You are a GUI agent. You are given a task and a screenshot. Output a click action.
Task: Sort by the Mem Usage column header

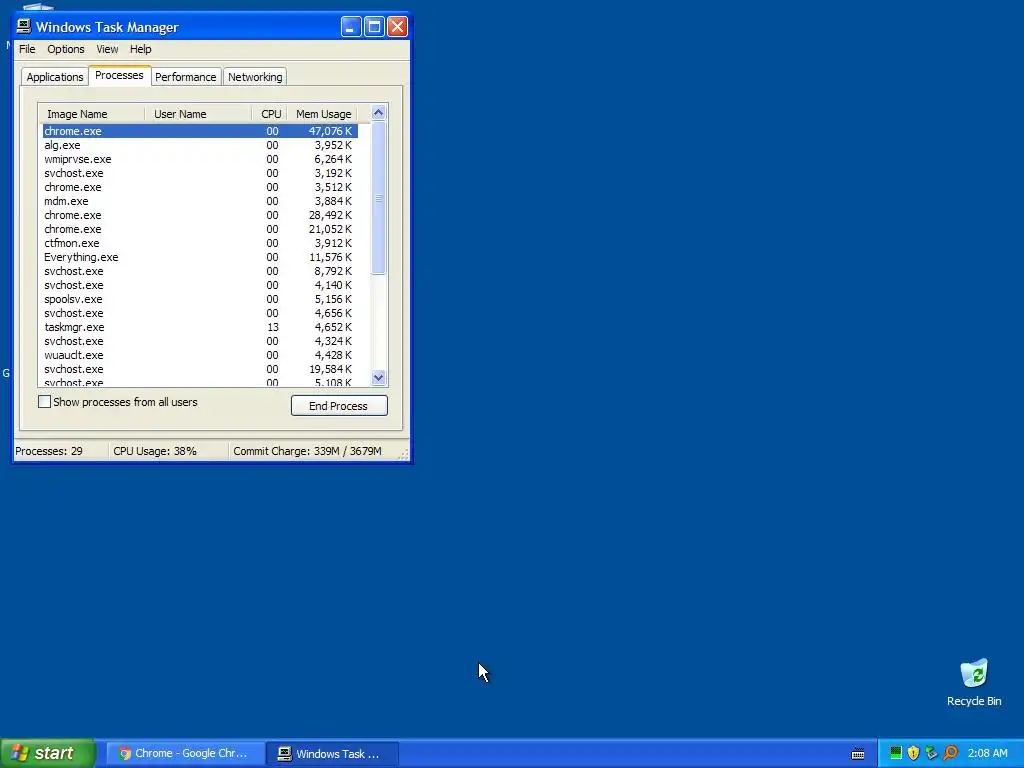[323, 114]
